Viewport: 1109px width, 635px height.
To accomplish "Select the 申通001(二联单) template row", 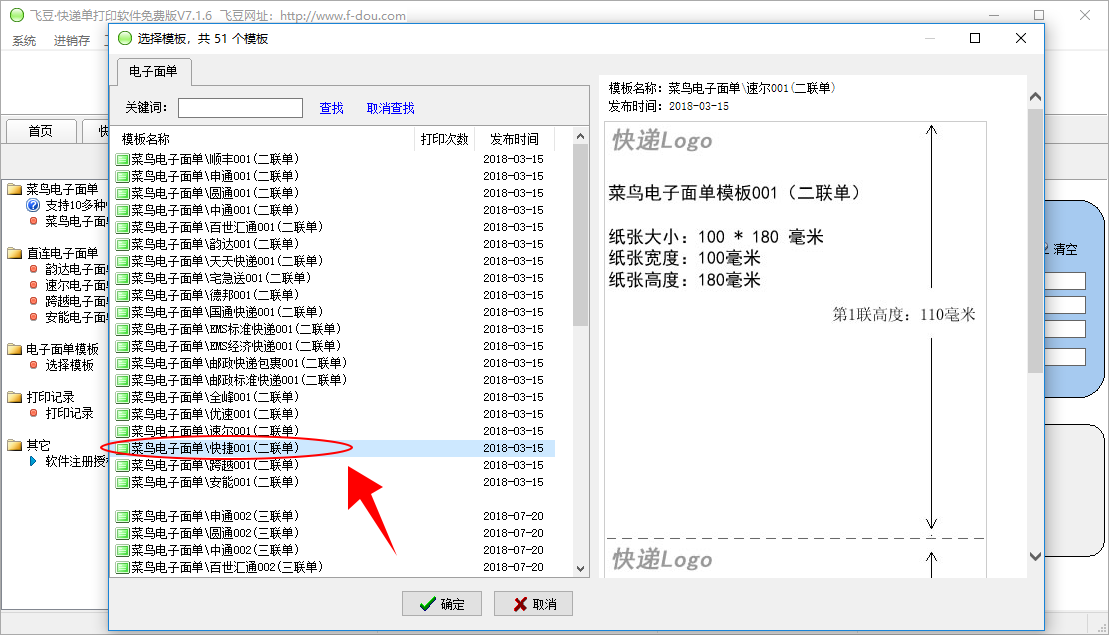I will 335,176.
